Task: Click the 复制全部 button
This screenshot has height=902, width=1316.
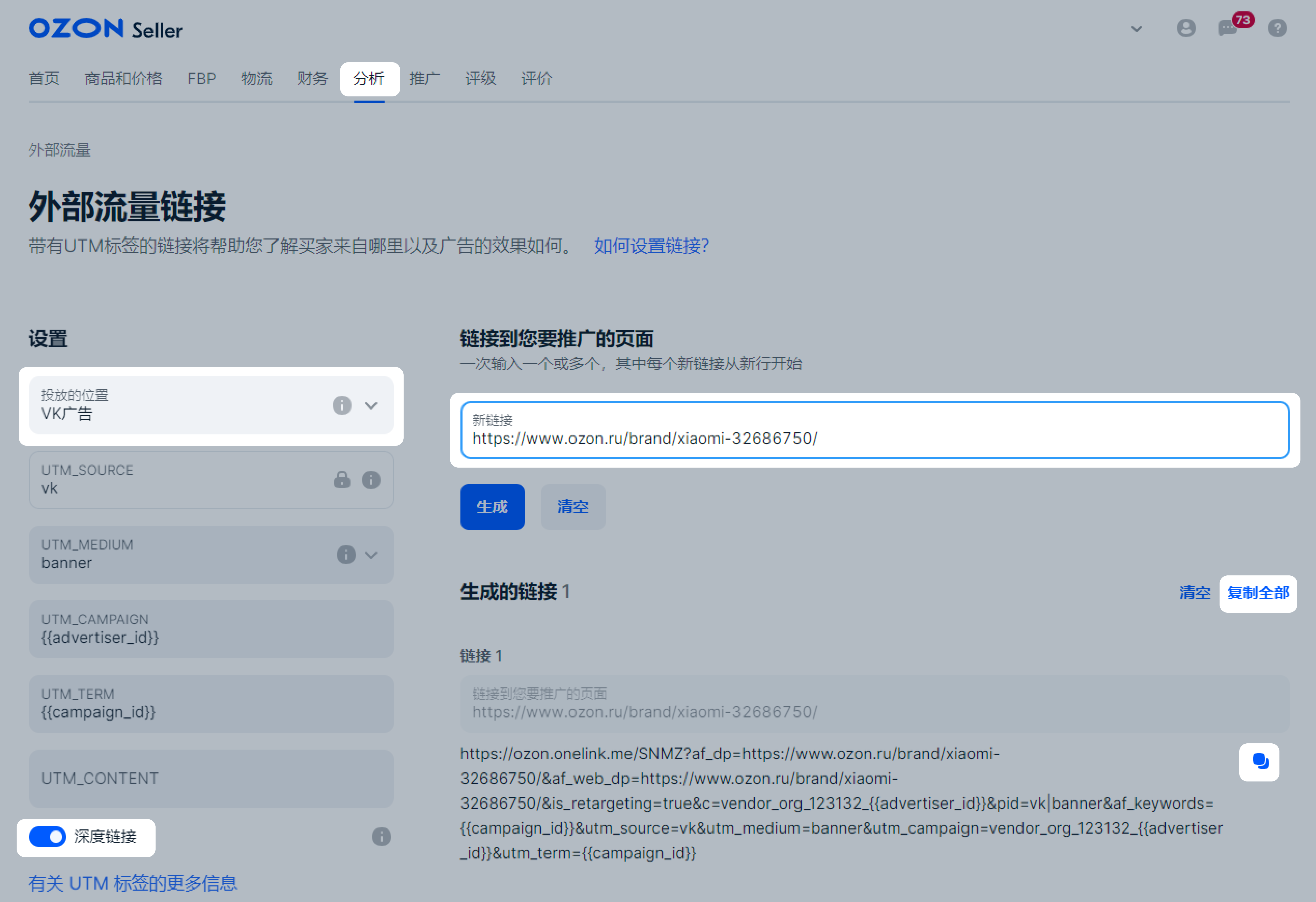Action: [x=1258, y=593]
